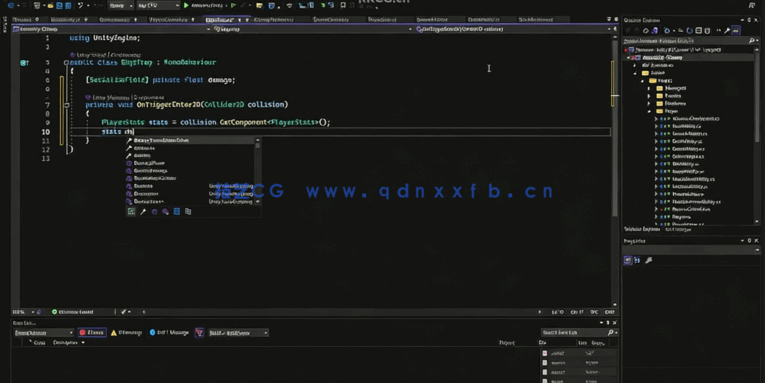
Task: Click the wrench Property Pages icon in Properties panel
Action: (x=648, y=261)
